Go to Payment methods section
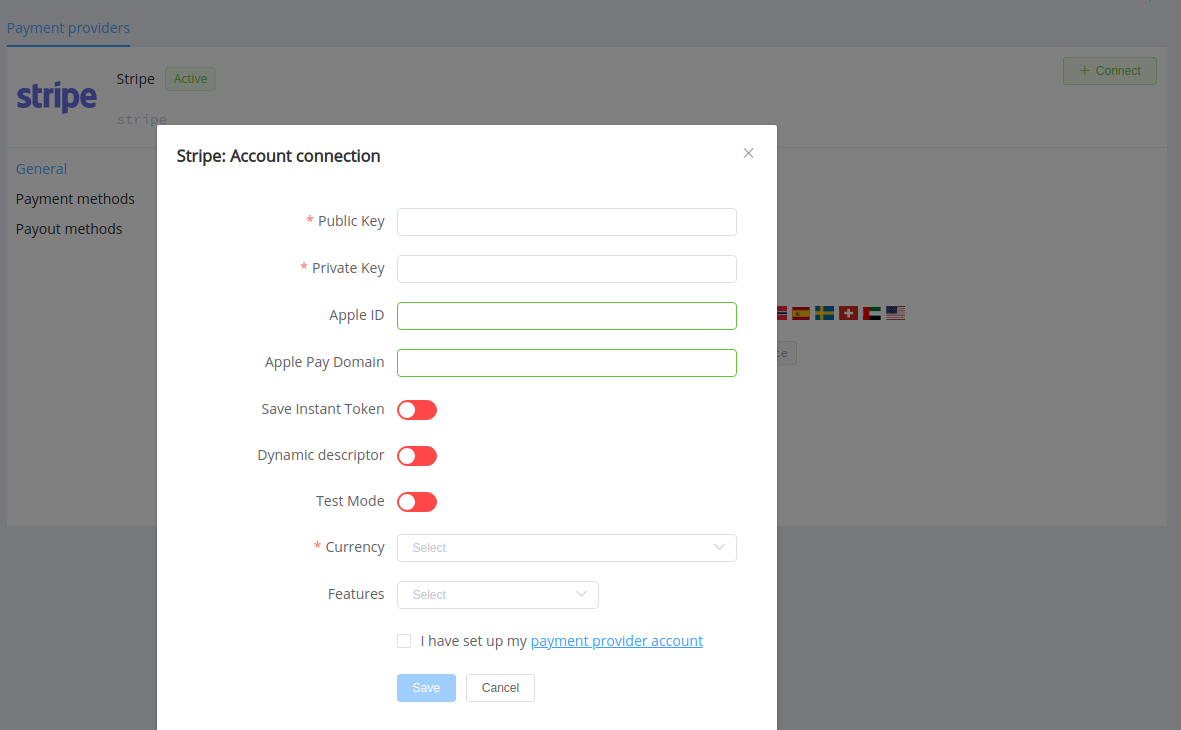The height and width of the screenshot is (730, 1181). [x=75, y=200]
